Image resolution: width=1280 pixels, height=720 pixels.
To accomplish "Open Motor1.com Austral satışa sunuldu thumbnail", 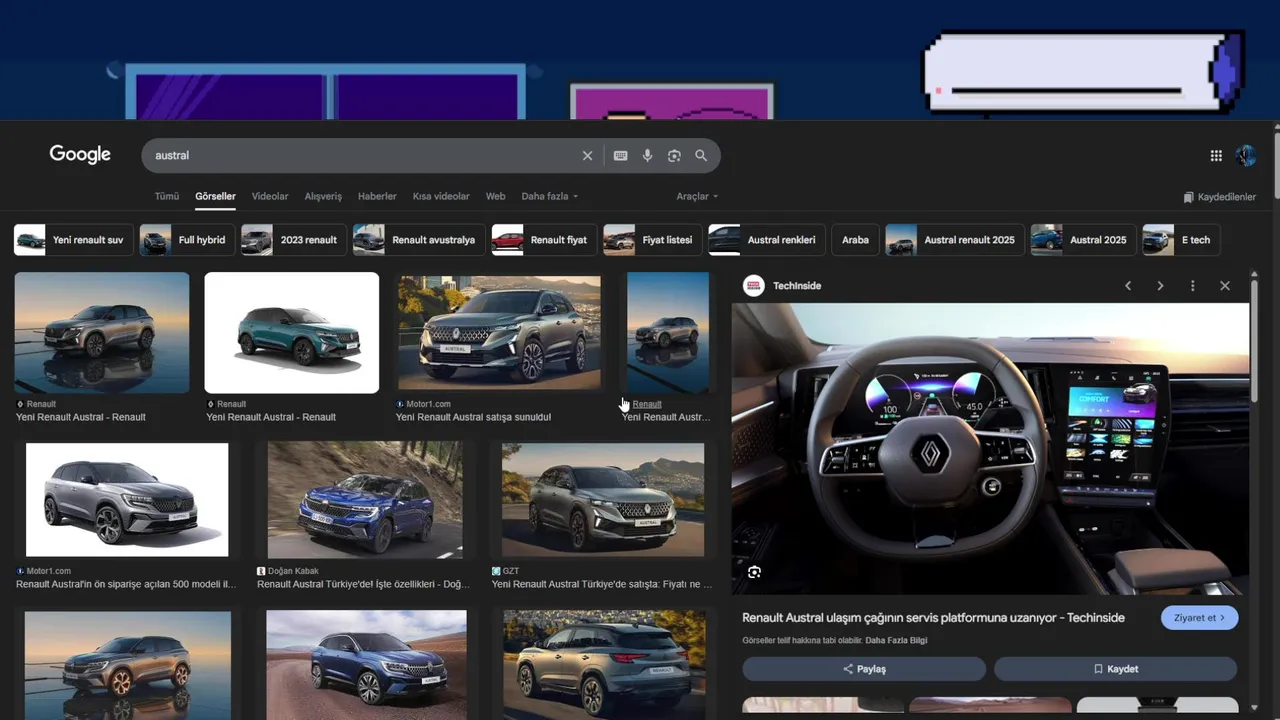I will 500,333.
